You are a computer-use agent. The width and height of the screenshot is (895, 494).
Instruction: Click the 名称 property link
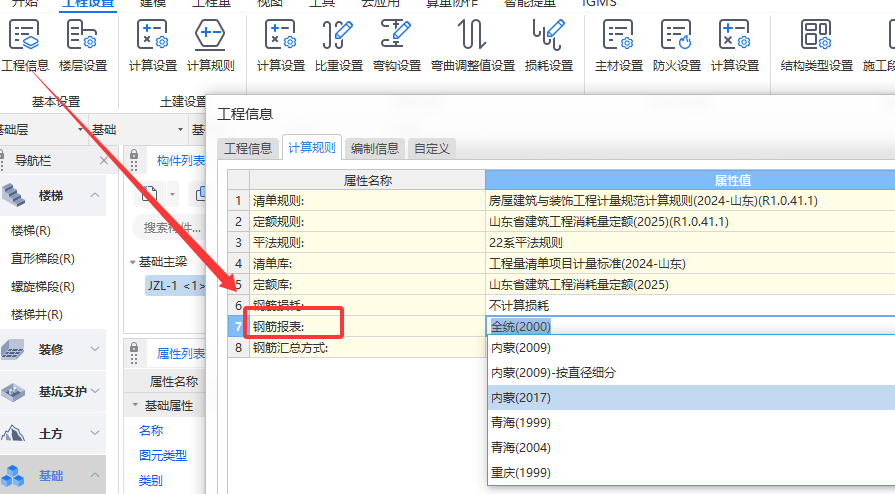pos(151,431)
